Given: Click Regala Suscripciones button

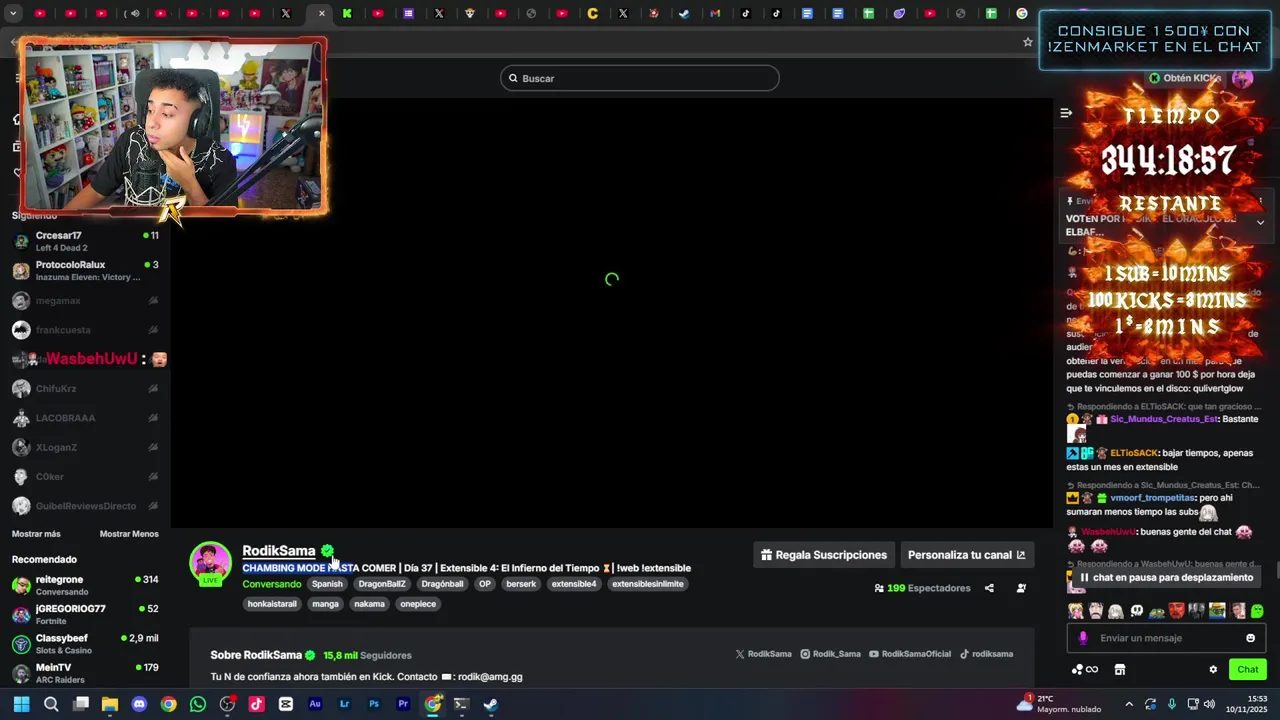Looking at the screenshot, I should 824,555.
